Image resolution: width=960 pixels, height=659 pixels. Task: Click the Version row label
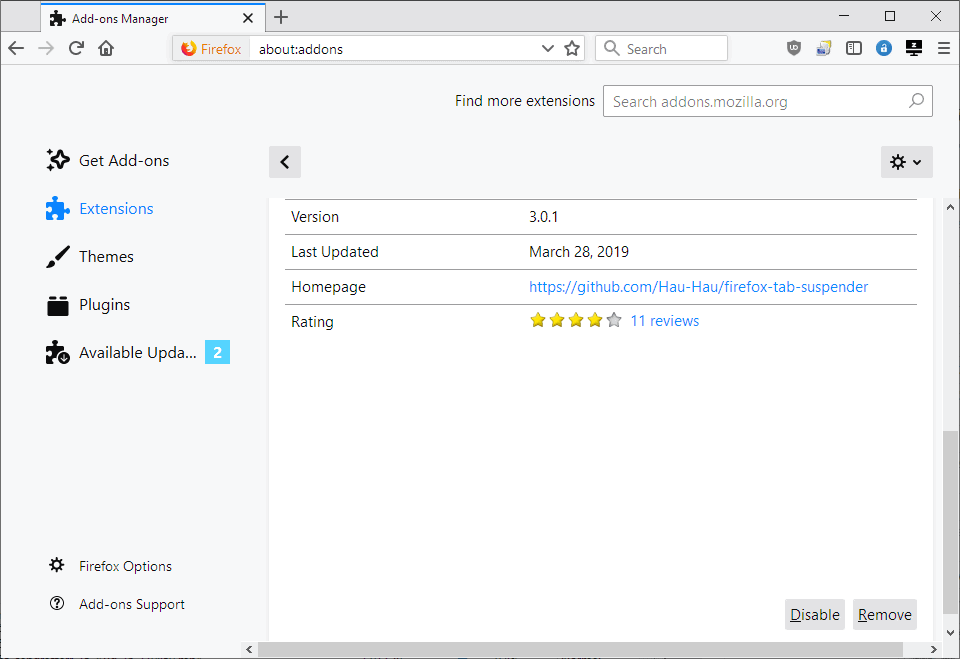315,217
